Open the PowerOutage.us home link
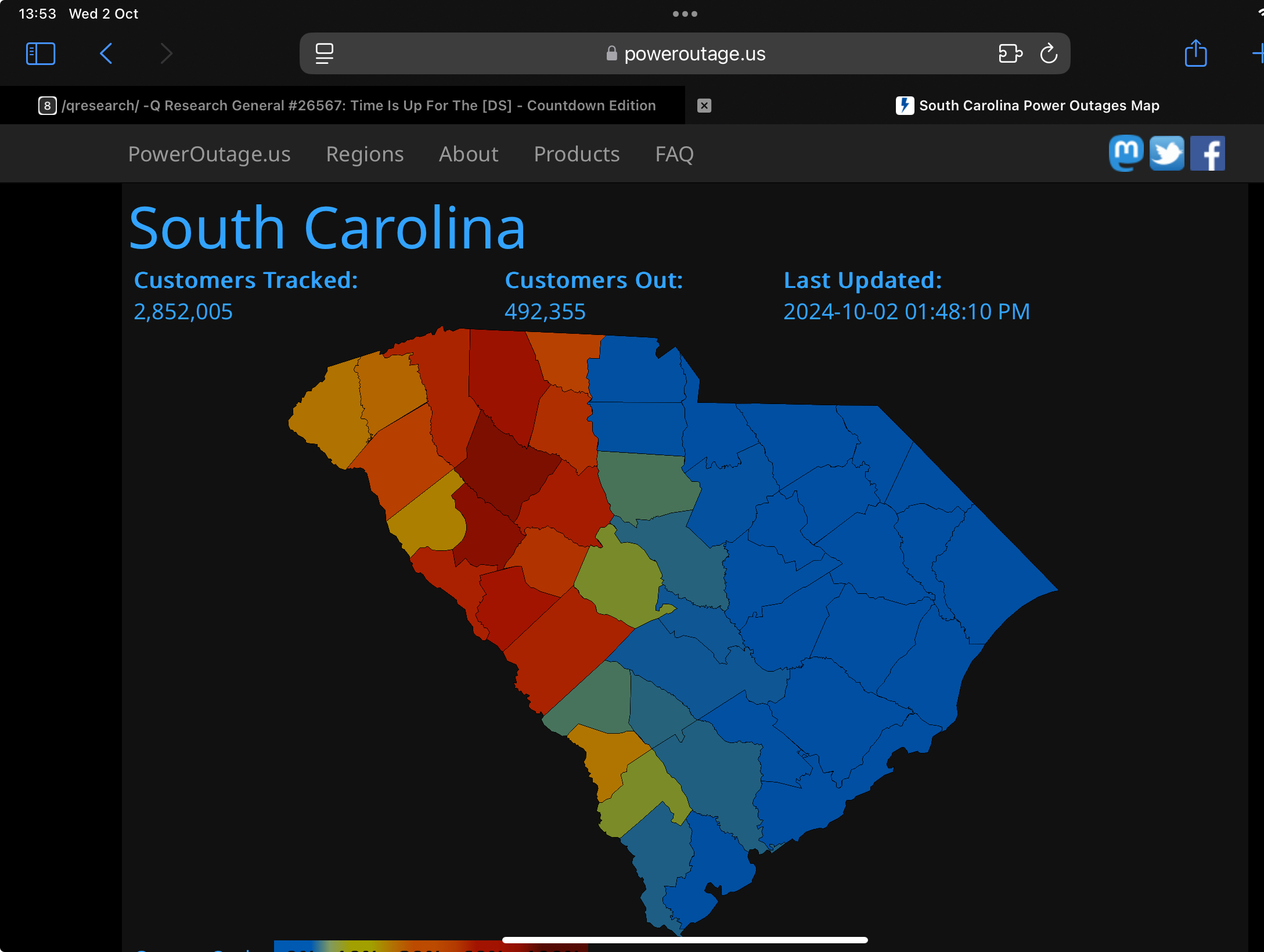Image resolution: width=1264 pixels, height=952 pixels. click(209, 154)
